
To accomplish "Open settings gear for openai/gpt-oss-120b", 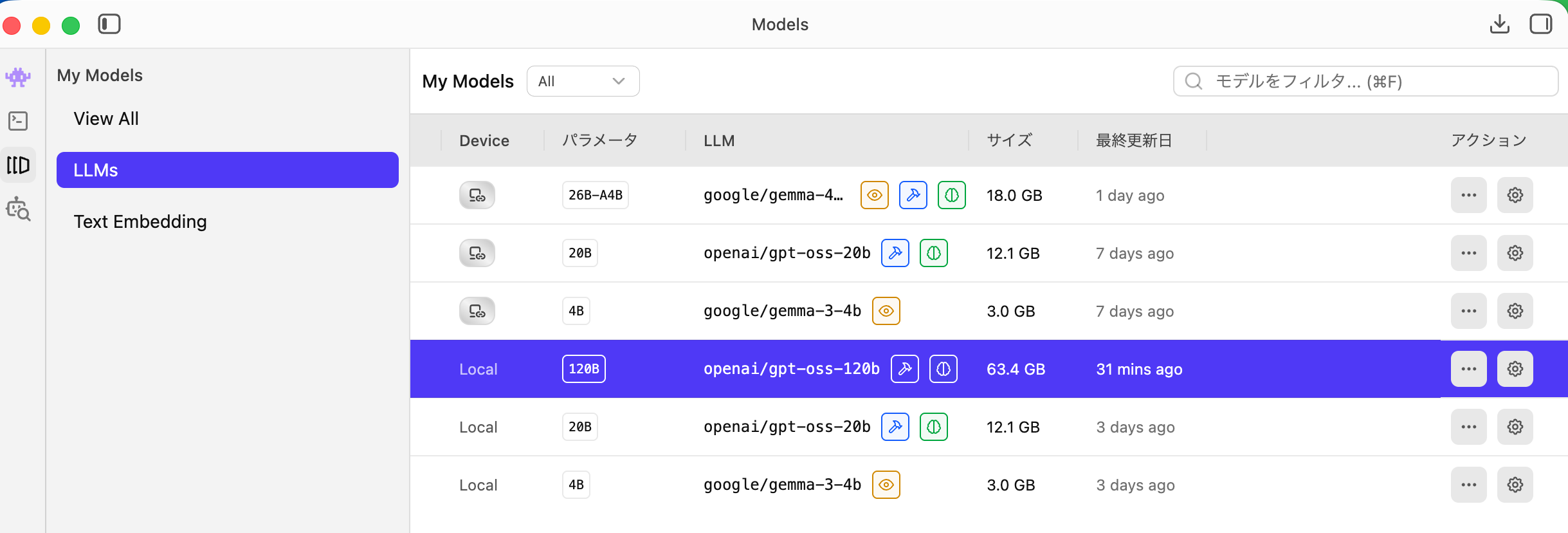I will pyautogui.click(x=1515, y=369).
